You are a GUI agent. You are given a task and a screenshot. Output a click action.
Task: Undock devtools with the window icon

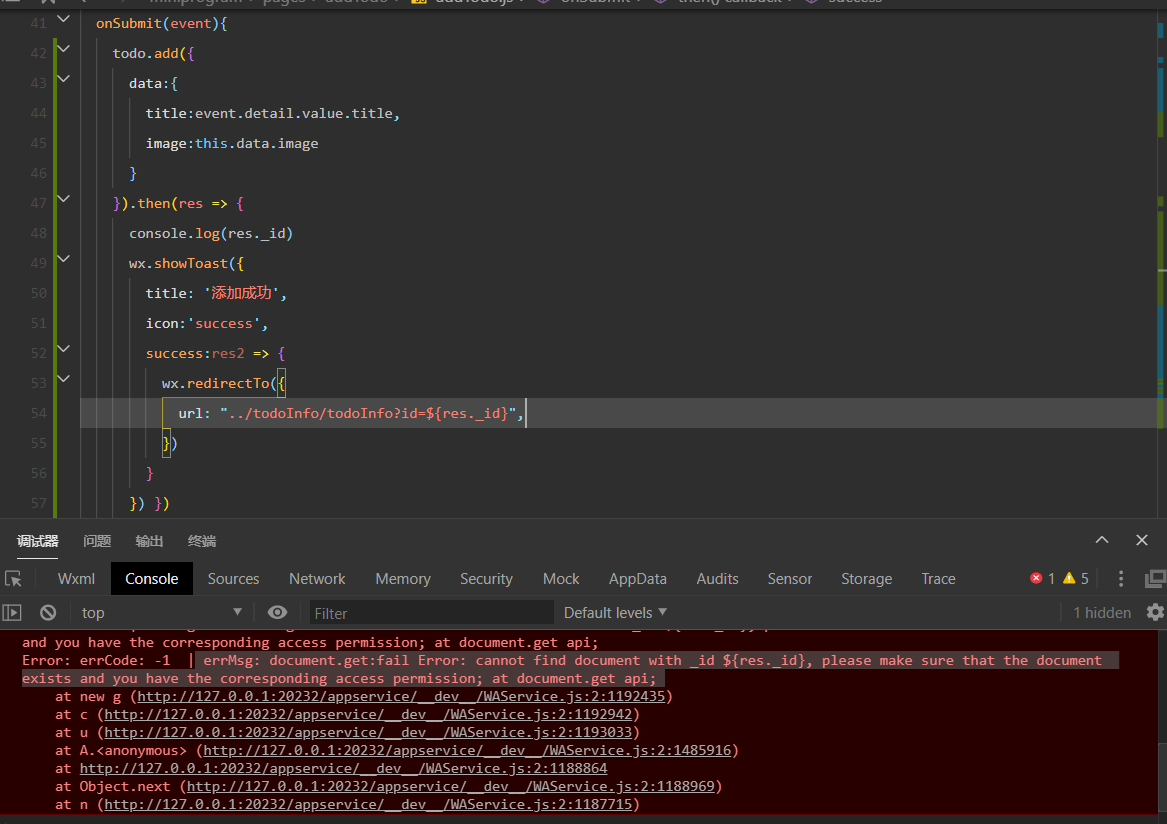click(1155, 578)
